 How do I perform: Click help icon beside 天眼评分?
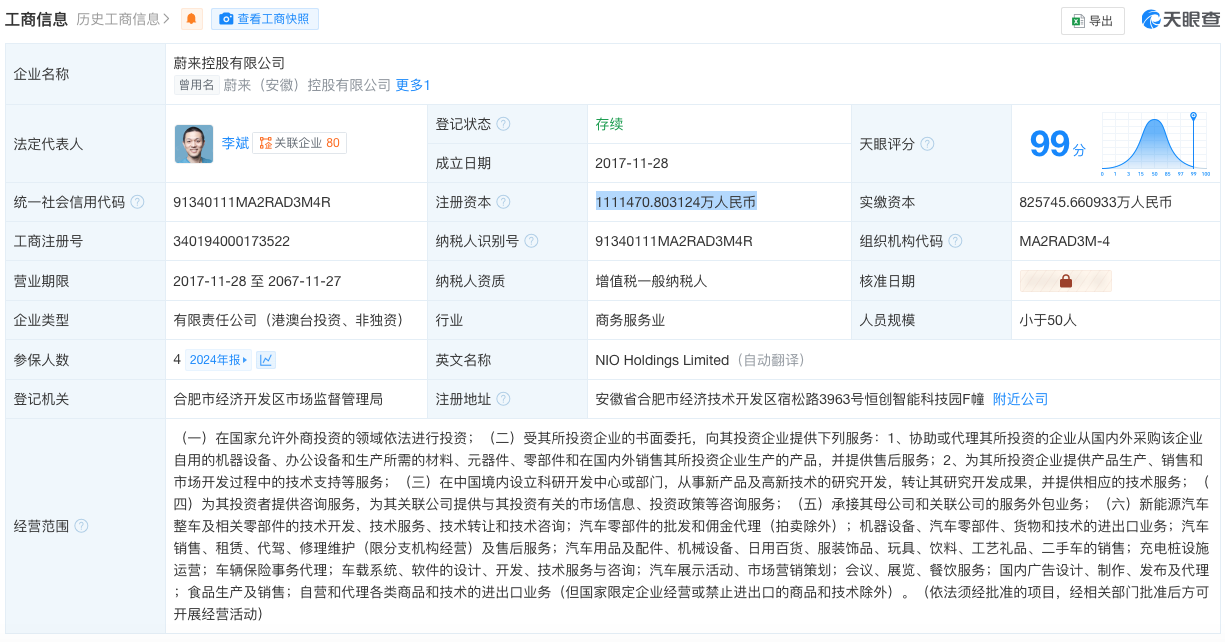927,144
